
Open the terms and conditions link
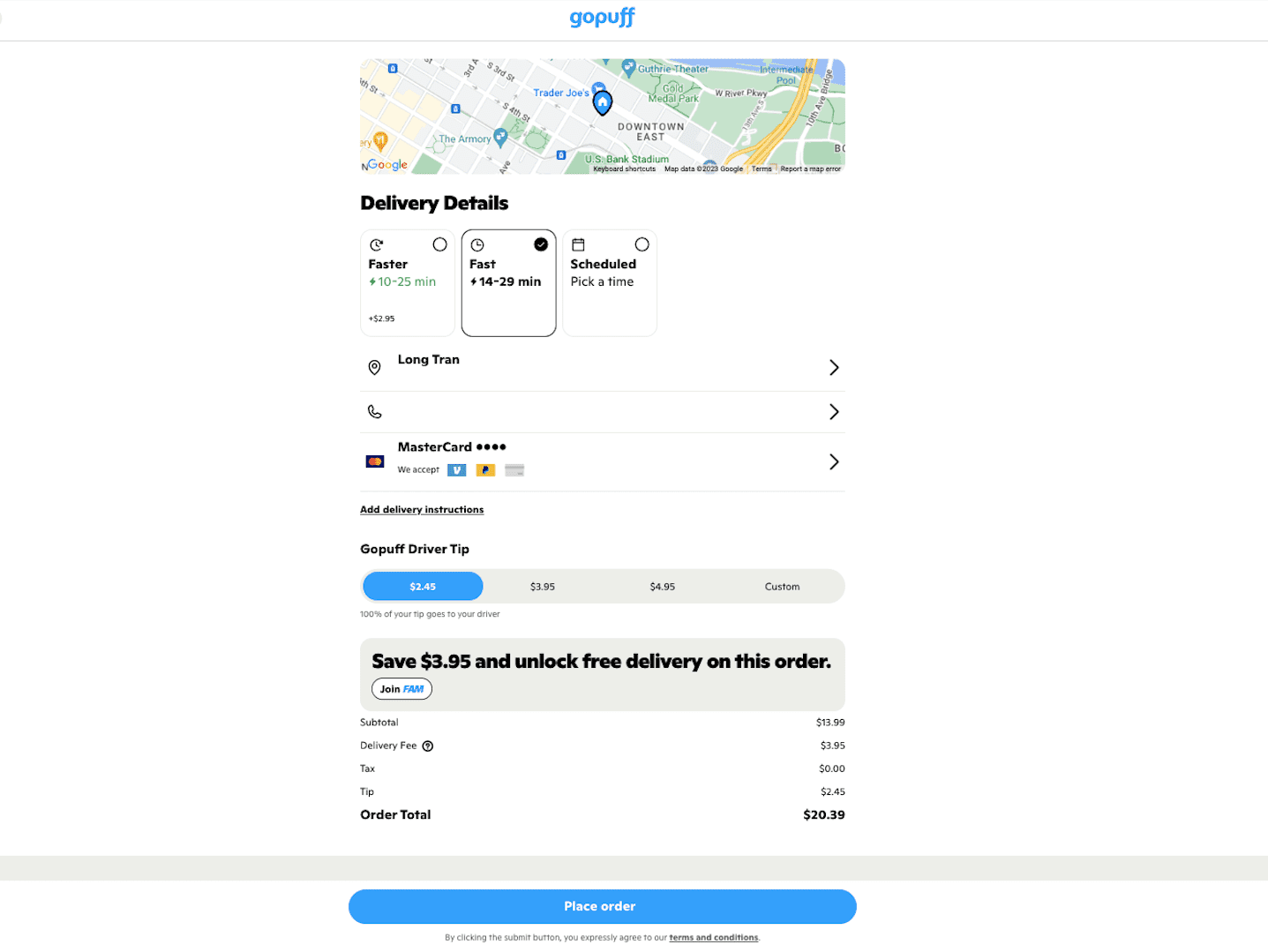tap(713, 937)
